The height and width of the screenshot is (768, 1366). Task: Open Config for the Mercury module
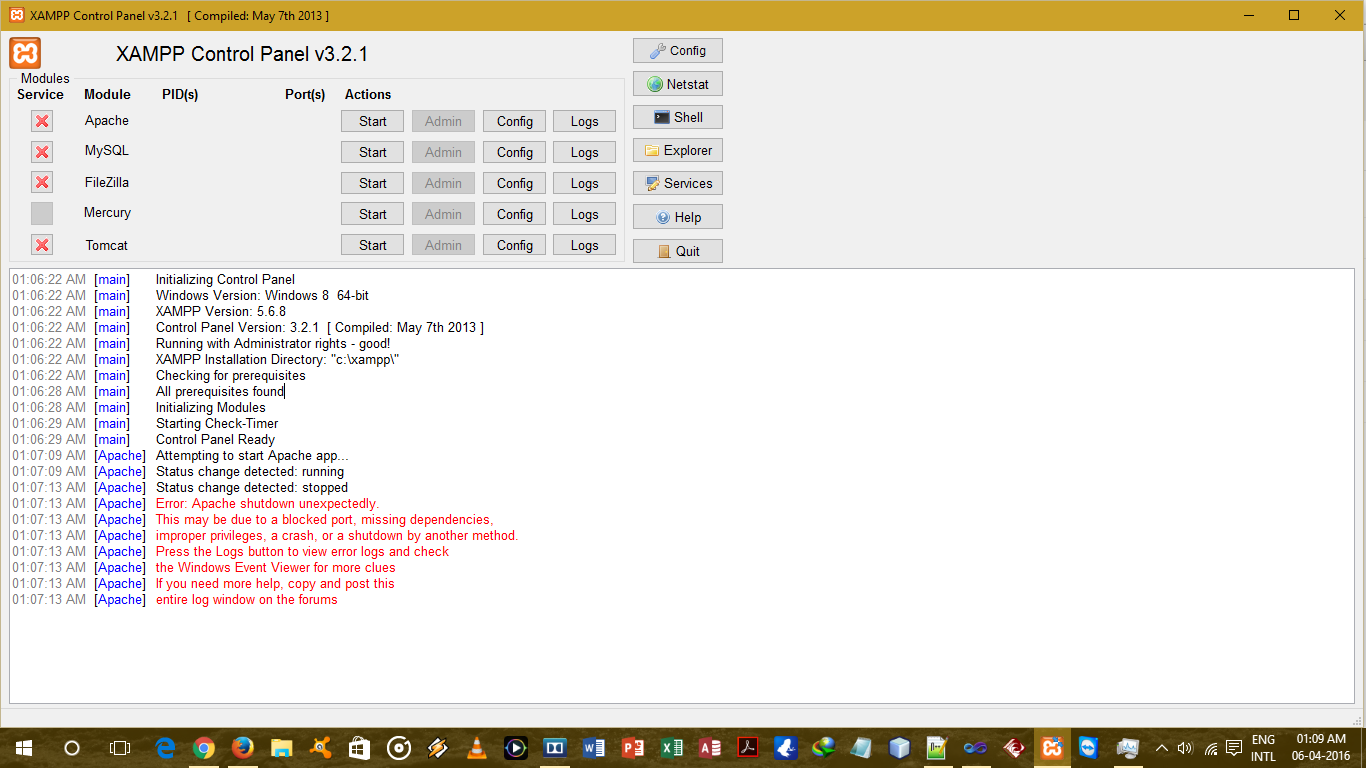tap(515, 214)
